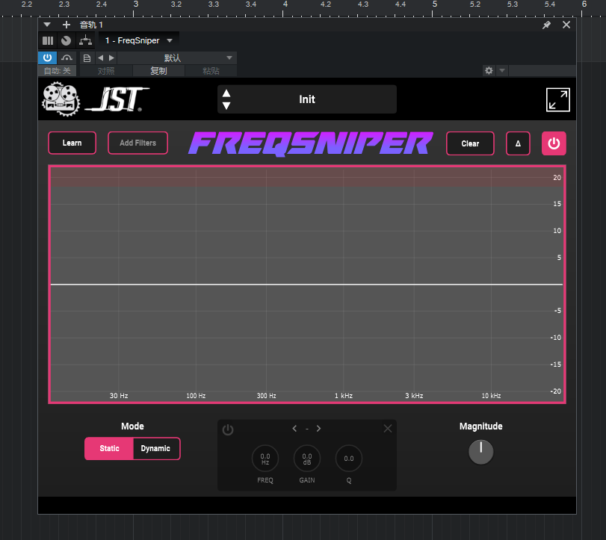Select Dynamic mode
The width and height of the screenshot is (606, 540).
pyautogui.click(x=156, y=449)
